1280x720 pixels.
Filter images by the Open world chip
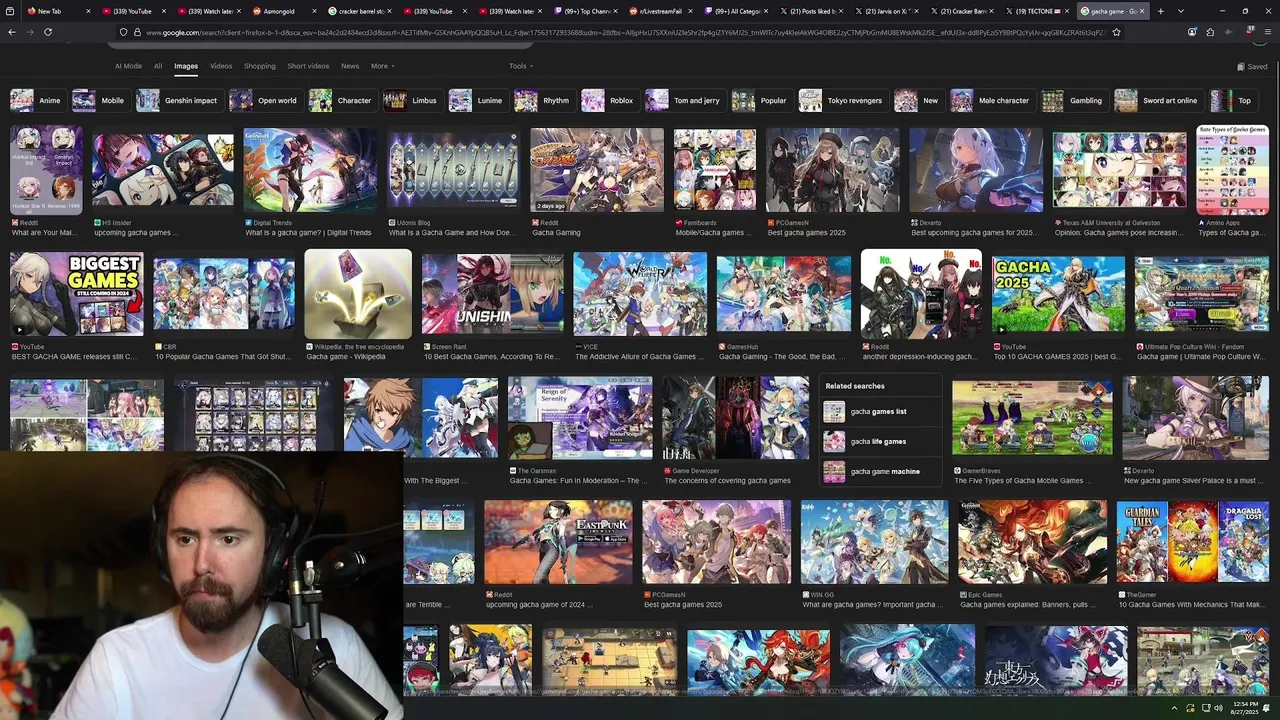pos(264,100)
